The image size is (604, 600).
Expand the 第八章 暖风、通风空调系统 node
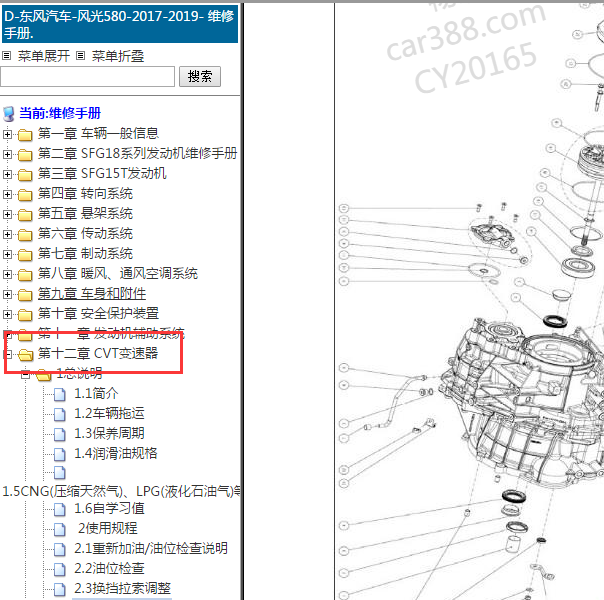pyautogui.click(x=7, y=274)
